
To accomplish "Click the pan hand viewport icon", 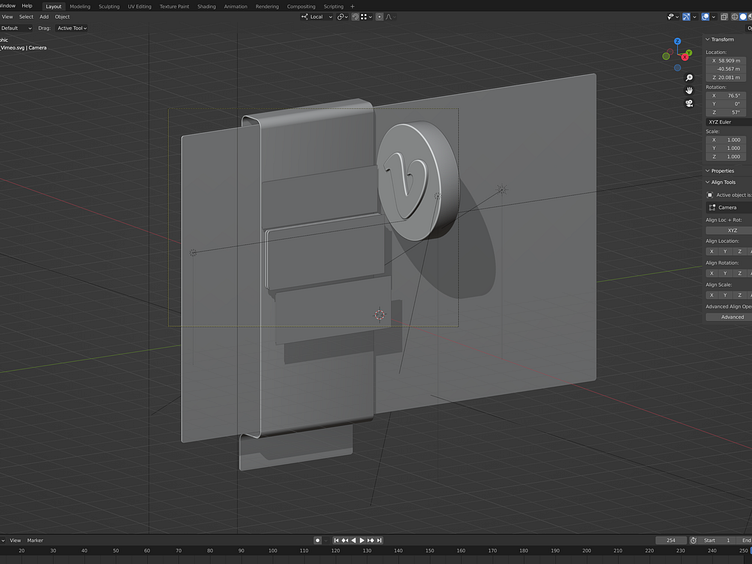I will tap(689, 90).
